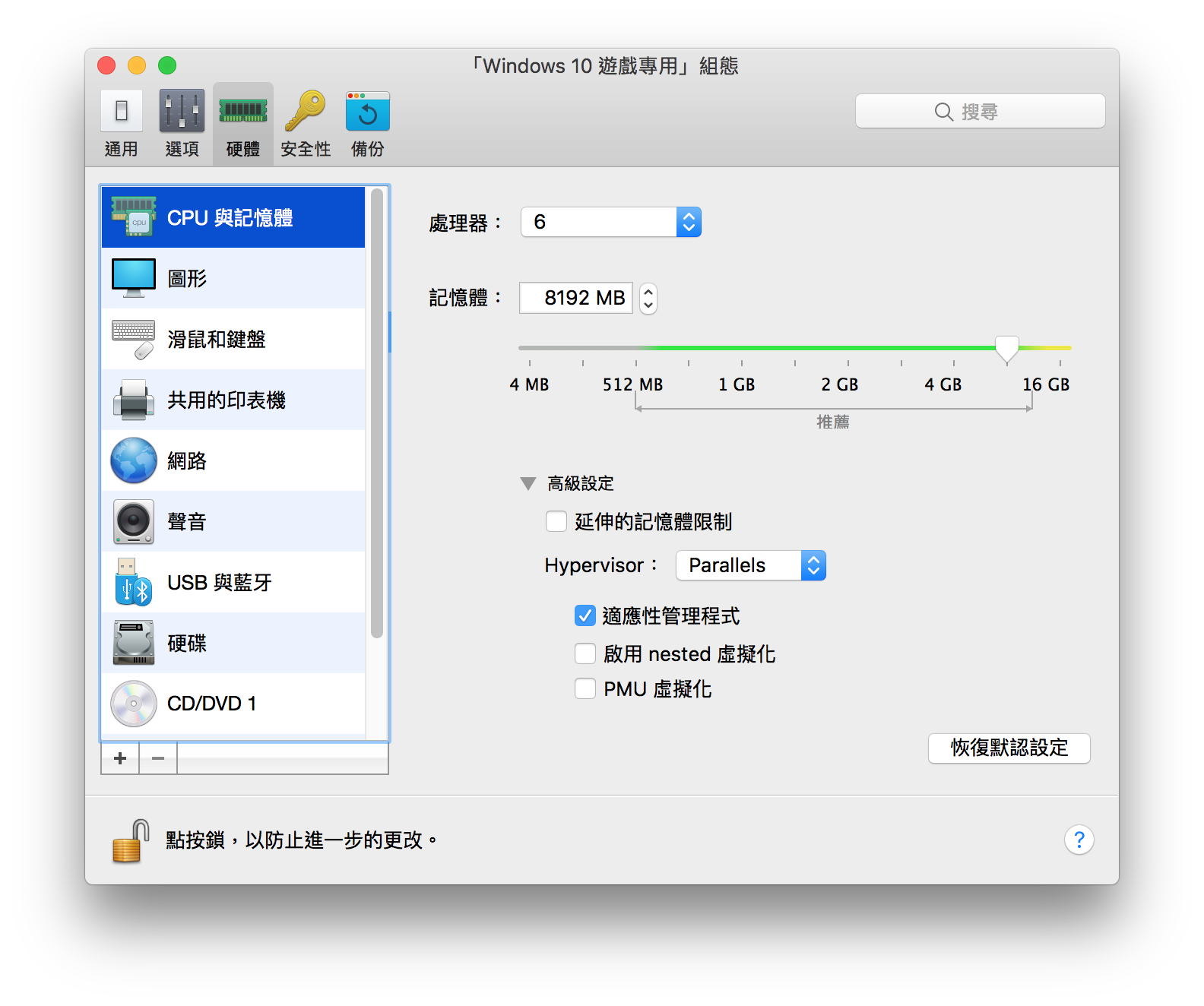Enable 延伸的記憶體限制 checkbox
The height and width of the screenshot is (1006, 1204).
coord(556,521)
